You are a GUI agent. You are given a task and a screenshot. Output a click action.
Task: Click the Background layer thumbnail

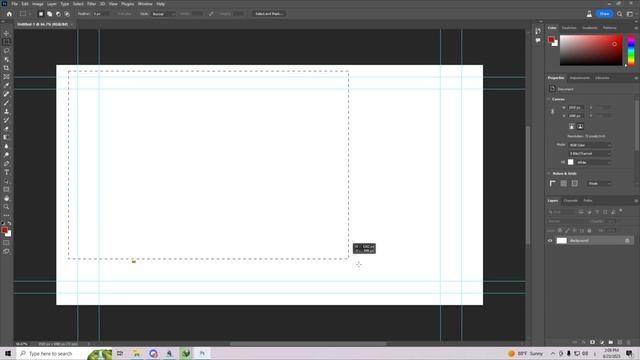tap(562, 241)
